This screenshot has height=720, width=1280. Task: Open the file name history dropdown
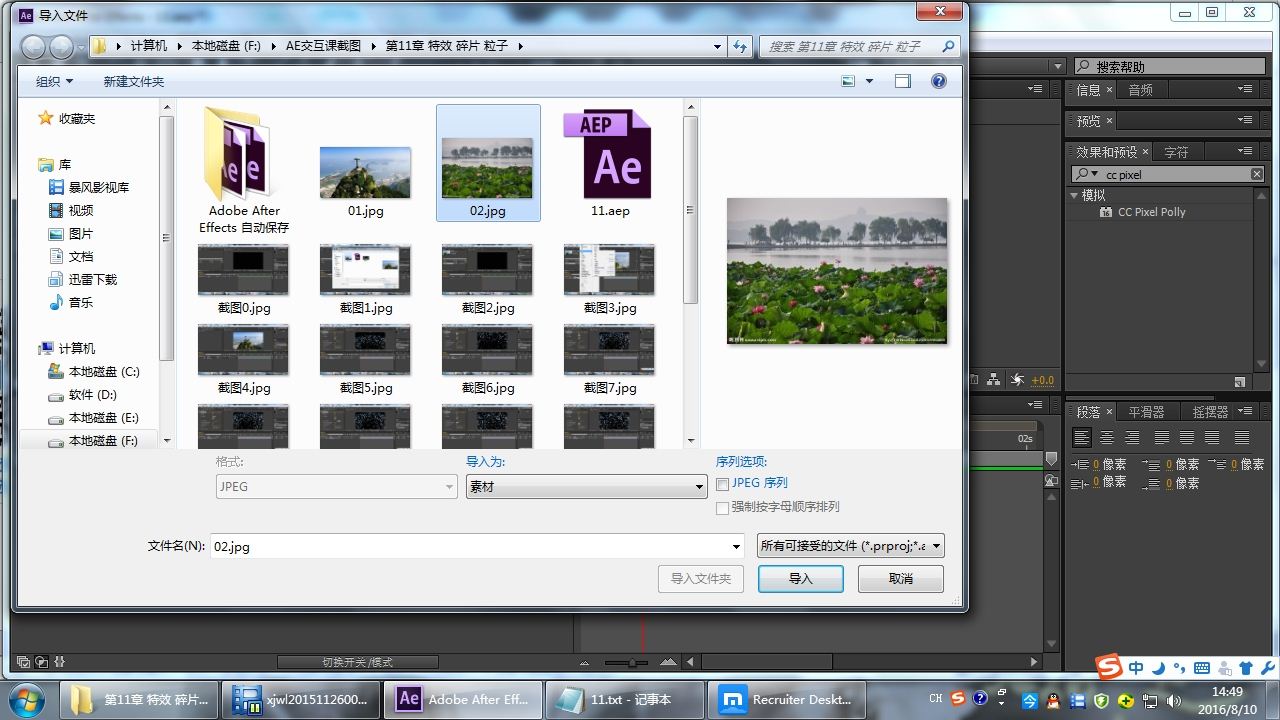click(x=737, y=546)
